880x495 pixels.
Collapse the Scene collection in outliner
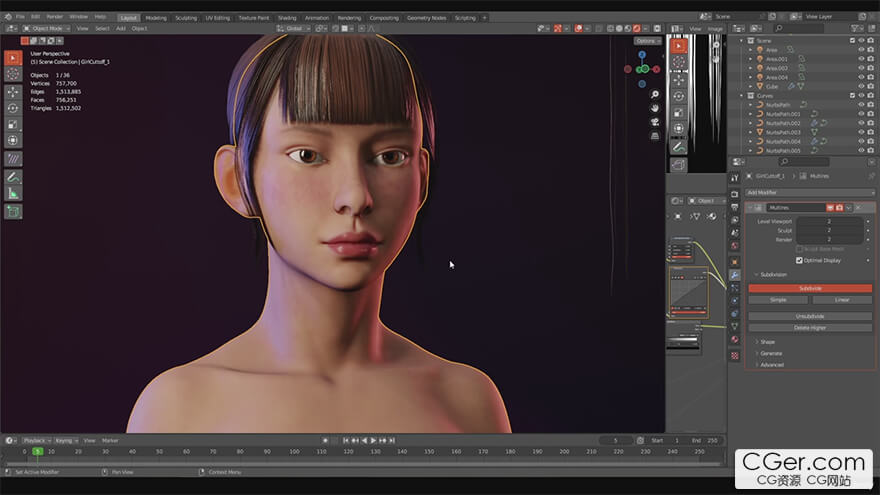pyautogui.click(x=742, y=41)
